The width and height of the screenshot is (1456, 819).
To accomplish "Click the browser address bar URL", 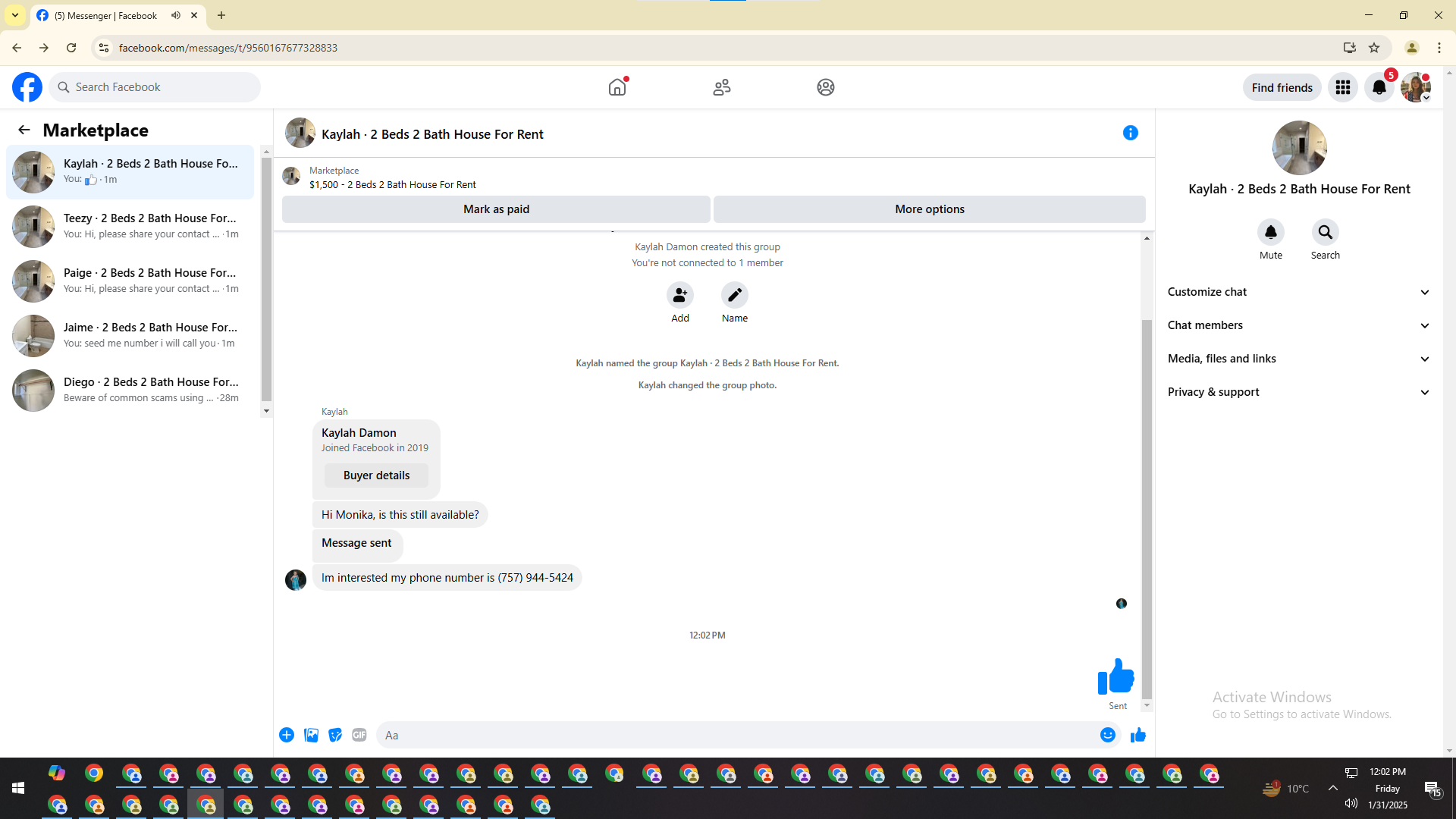I will 227,48.
